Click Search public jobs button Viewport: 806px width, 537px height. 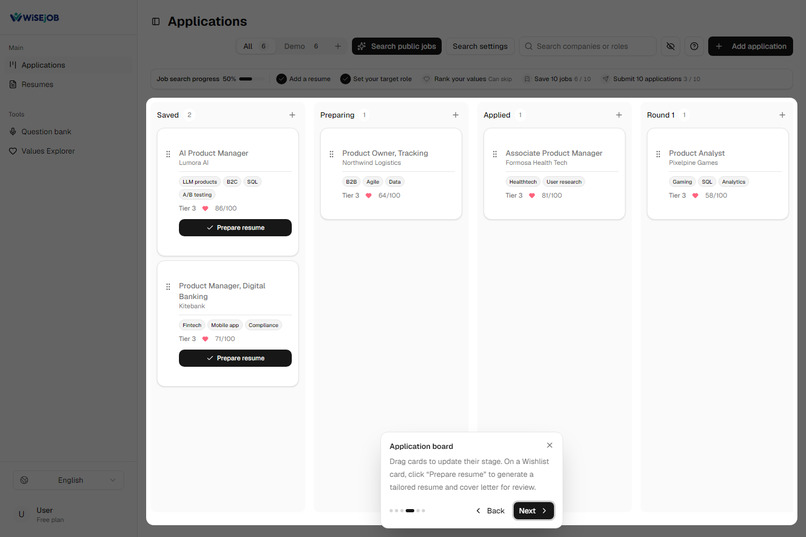pos(397,46)
